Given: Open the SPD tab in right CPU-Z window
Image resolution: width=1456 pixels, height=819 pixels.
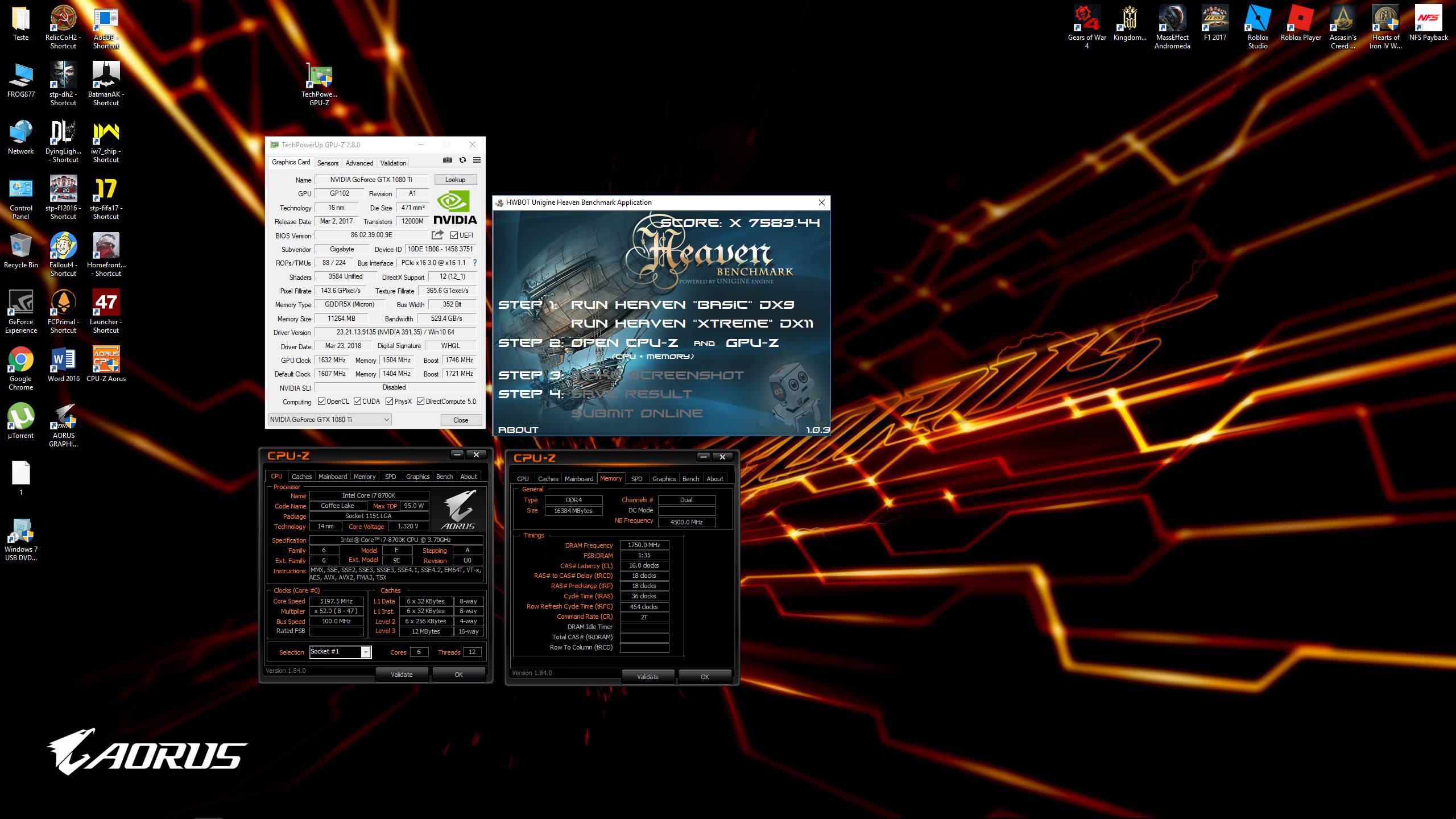Looking at the screenshot, I should pos(636,479).
